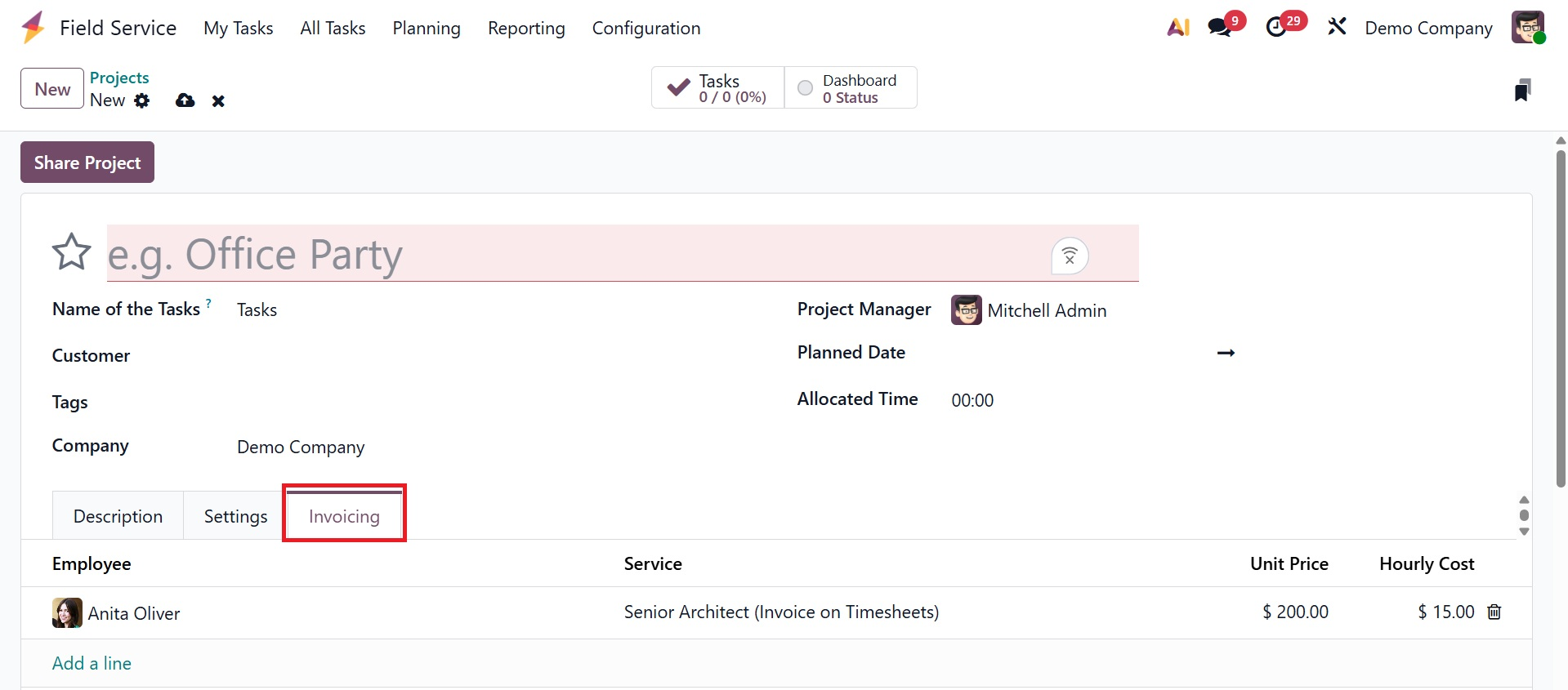Open the conversations messages icon

pyautogui.click(x=1220, y=28)
